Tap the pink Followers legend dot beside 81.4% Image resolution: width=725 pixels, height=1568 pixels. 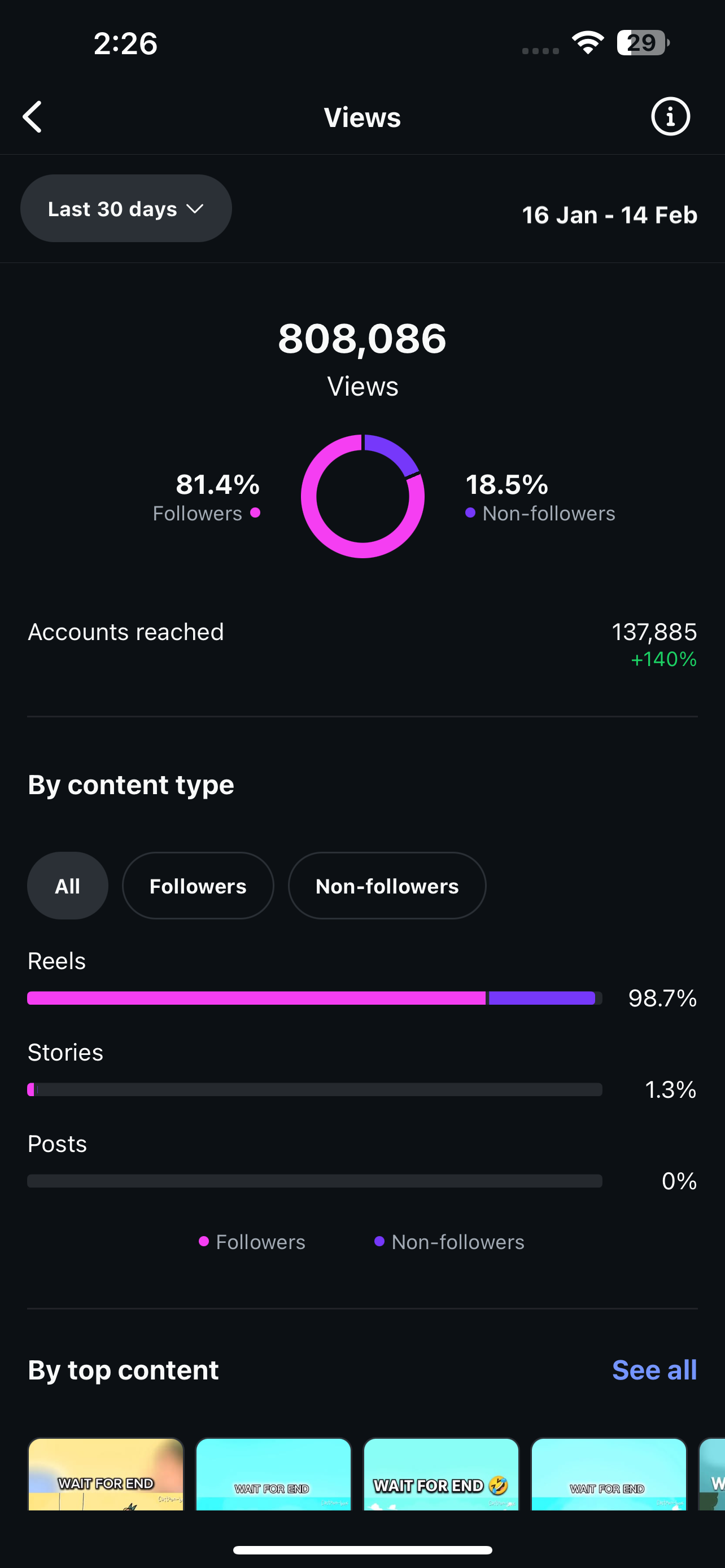pos(256,513)
